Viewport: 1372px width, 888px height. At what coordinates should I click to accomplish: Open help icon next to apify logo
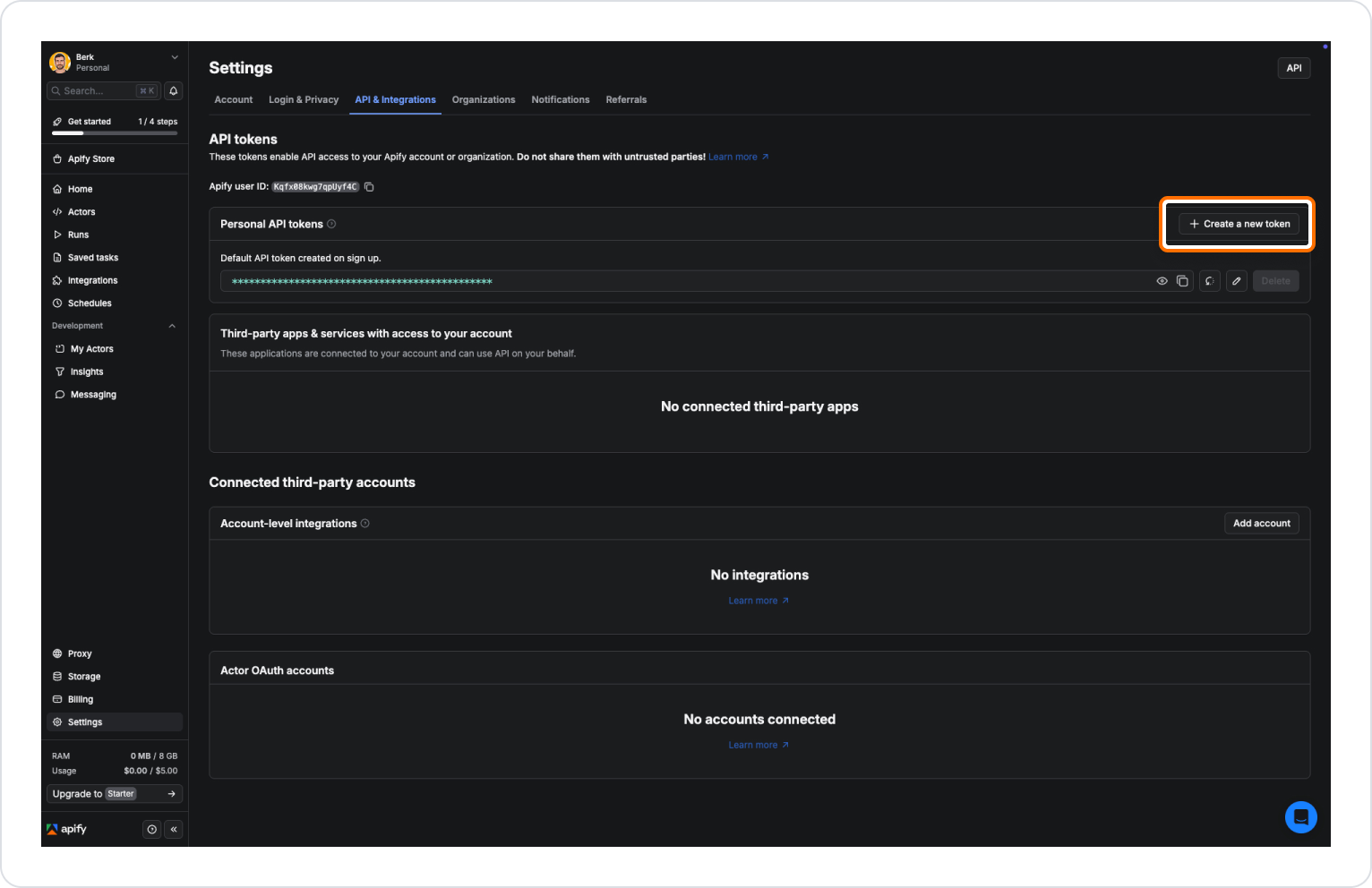(152, 830)
